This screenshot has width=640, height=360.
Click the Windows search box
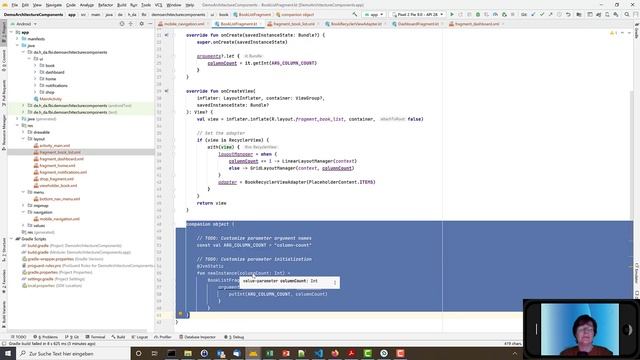click(x=73, y=353)
